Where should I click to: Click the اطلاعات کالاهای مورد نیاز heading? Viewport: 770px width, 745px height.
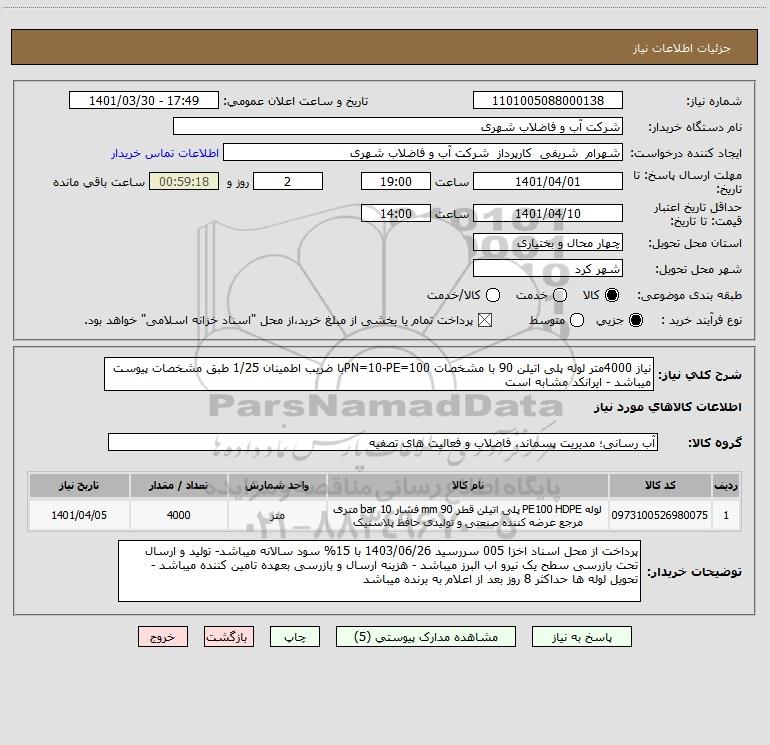click(x=667, y=407)
